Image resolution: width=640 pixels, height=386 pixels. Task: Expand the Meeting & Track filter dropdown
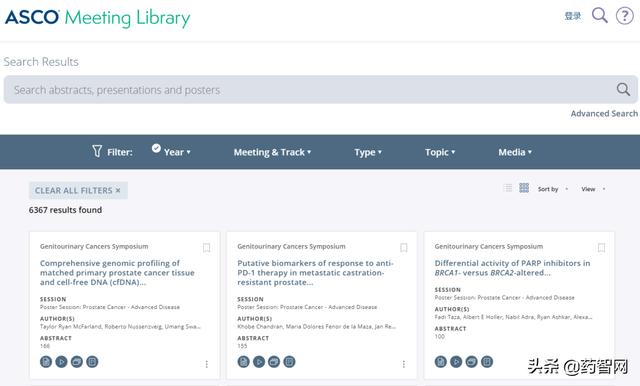[272, 152]
